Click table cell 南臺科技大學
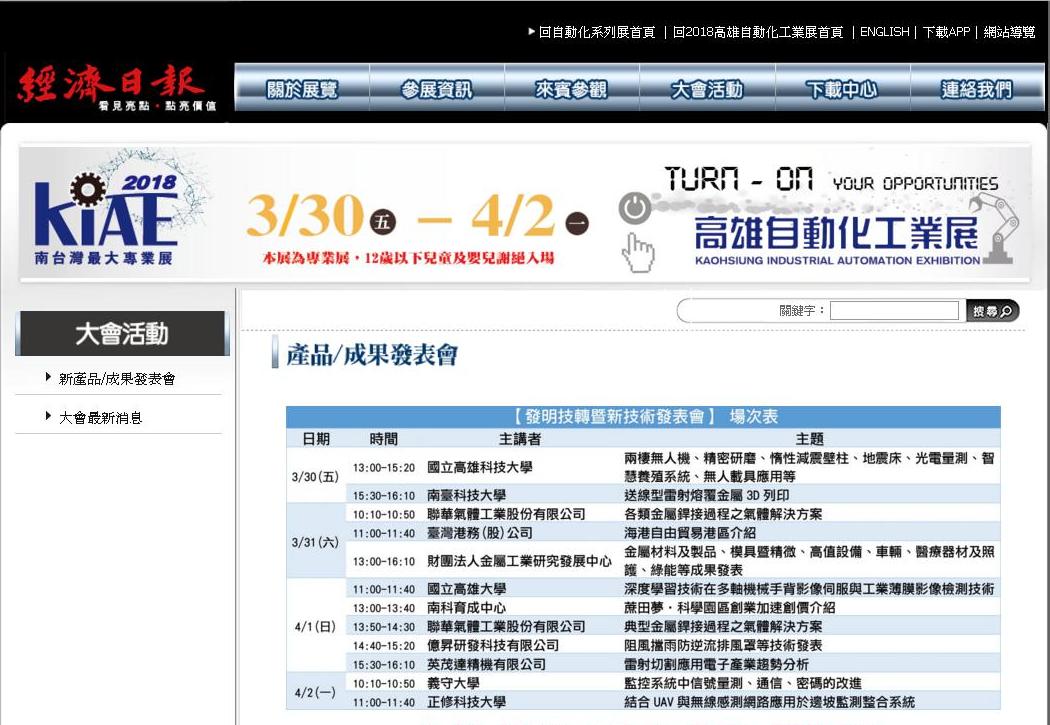The height and width of the screenshot is (725, 1050). click(466, 495)
